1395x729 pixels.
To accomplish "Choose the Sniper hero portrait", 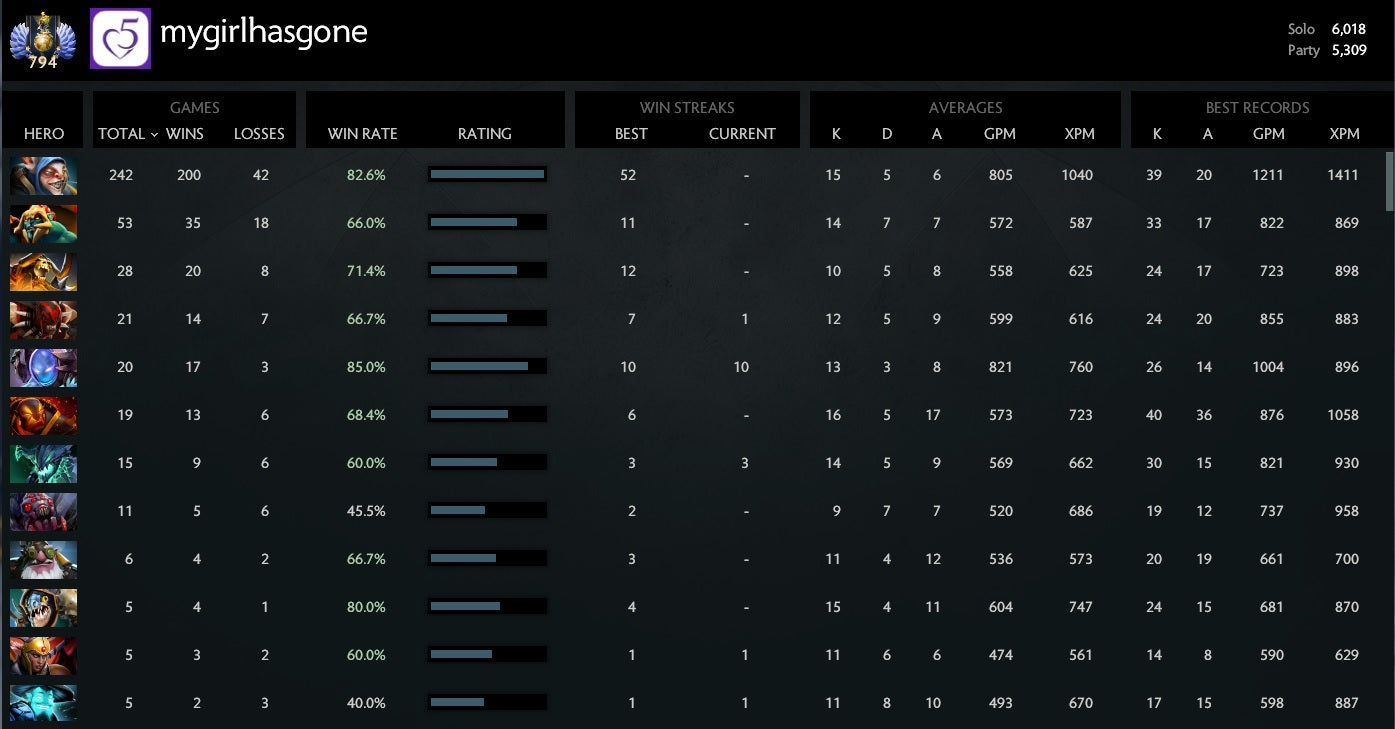I will click(x=43, y=559).
